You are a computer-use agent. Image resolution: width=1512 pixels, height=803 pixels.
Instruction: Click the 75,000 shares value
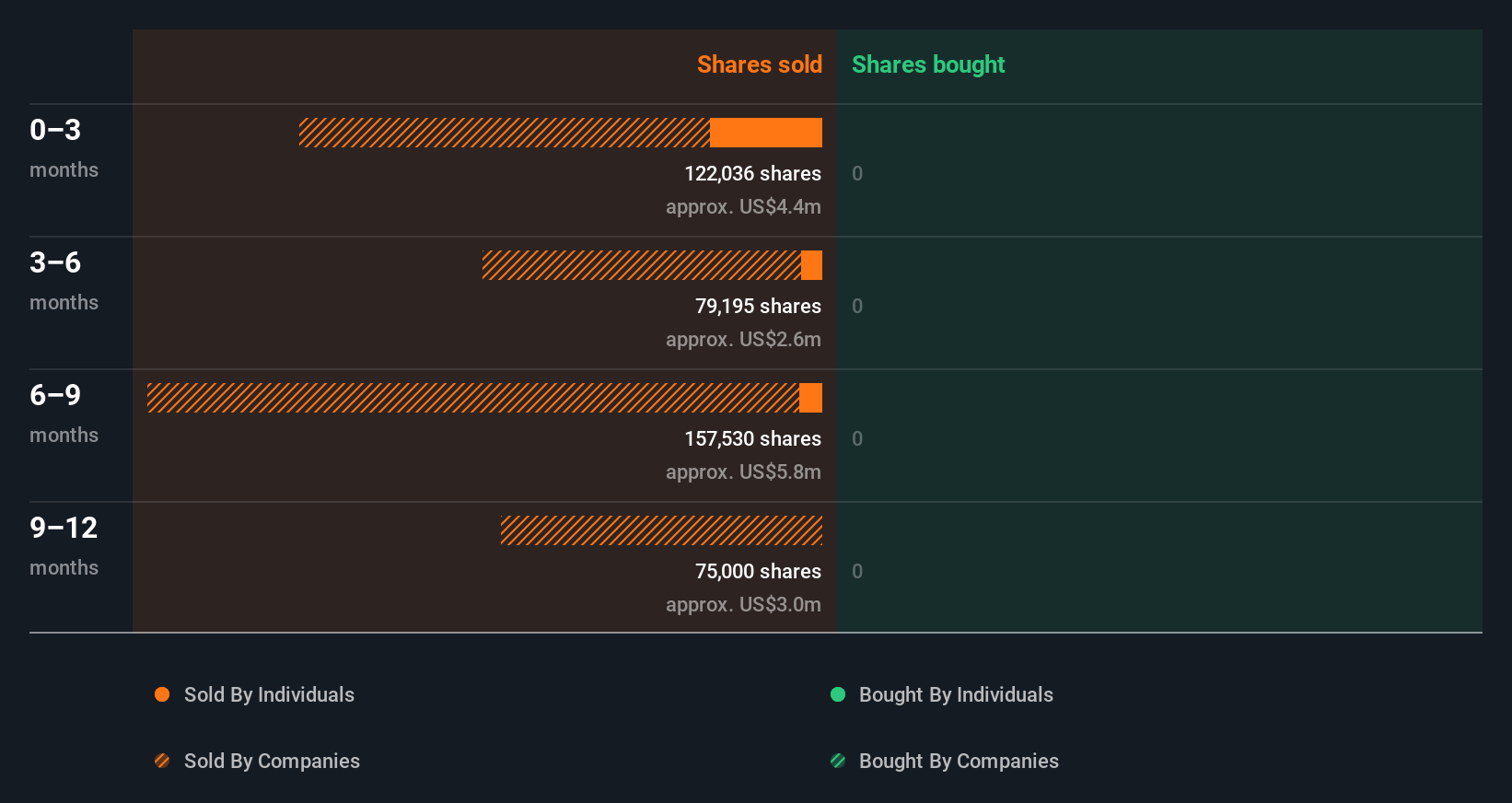tap(758, 571)
